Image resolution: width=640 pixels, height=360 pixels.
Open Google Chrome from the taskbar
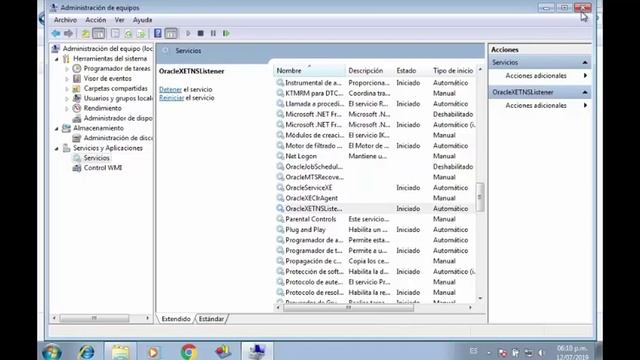(x=189, y=352)
